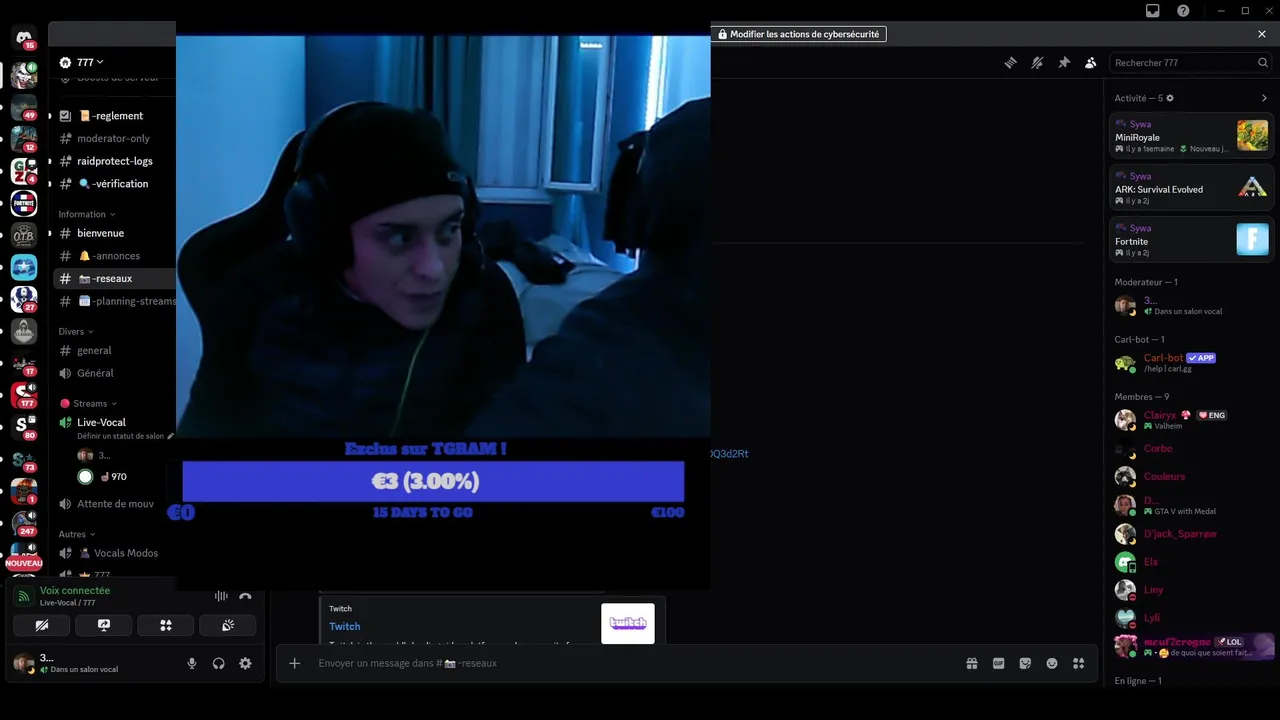Mute microphone in user panel
1280x720 pixels.
pos(192,663)
